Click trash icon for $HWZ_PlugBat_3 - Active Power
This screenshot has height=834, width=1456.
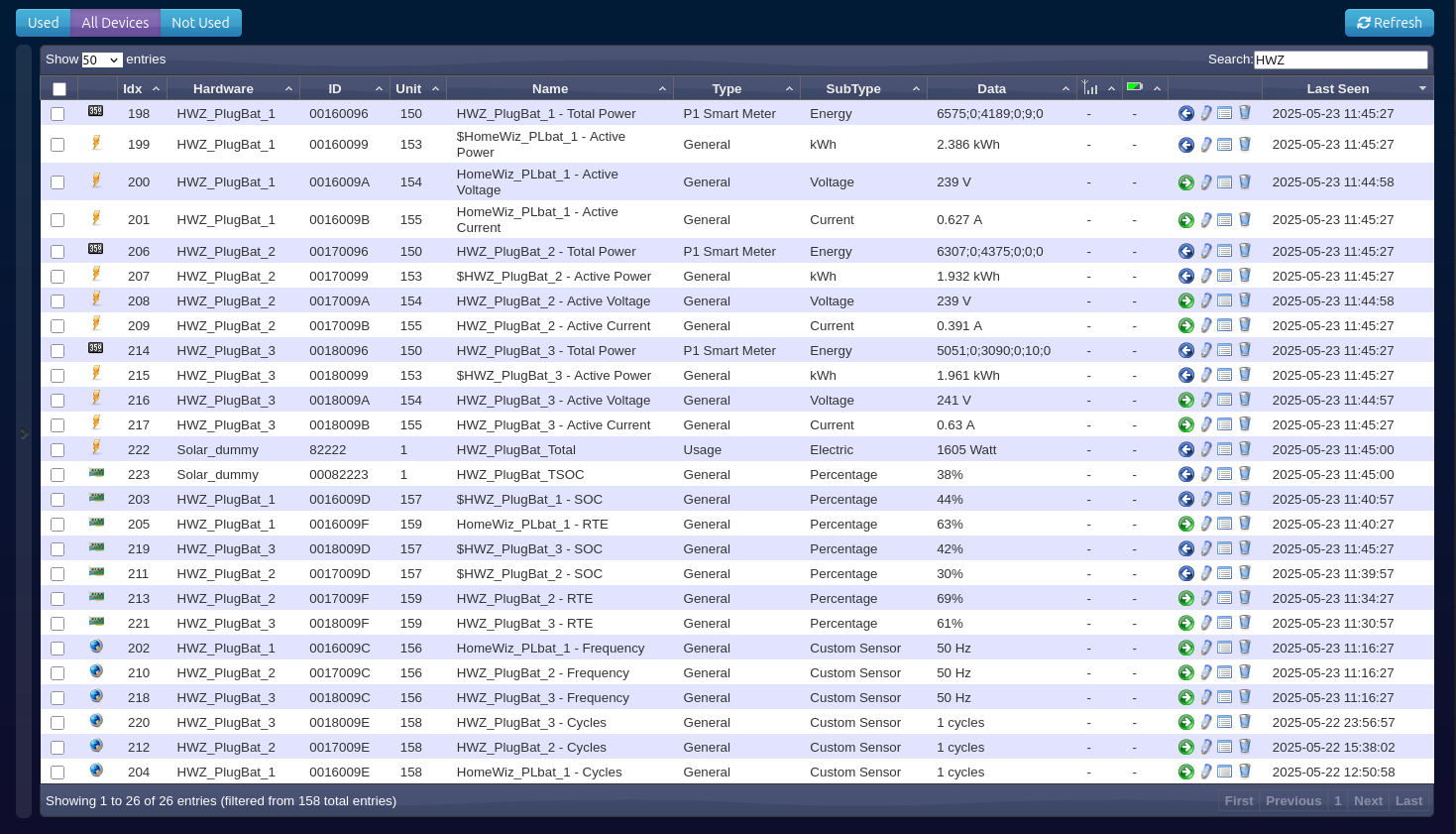click(x=1245, y=375)
